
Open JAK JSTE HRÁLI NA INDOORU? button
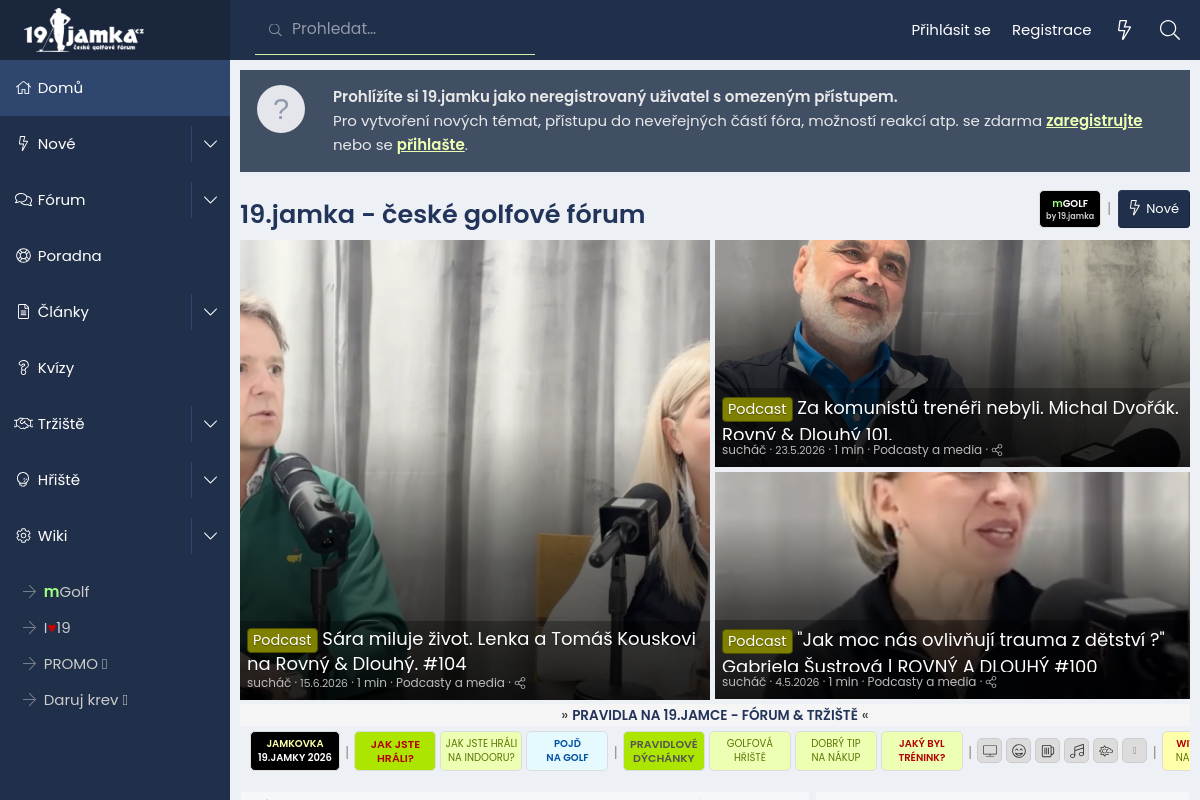click(481, 751)
